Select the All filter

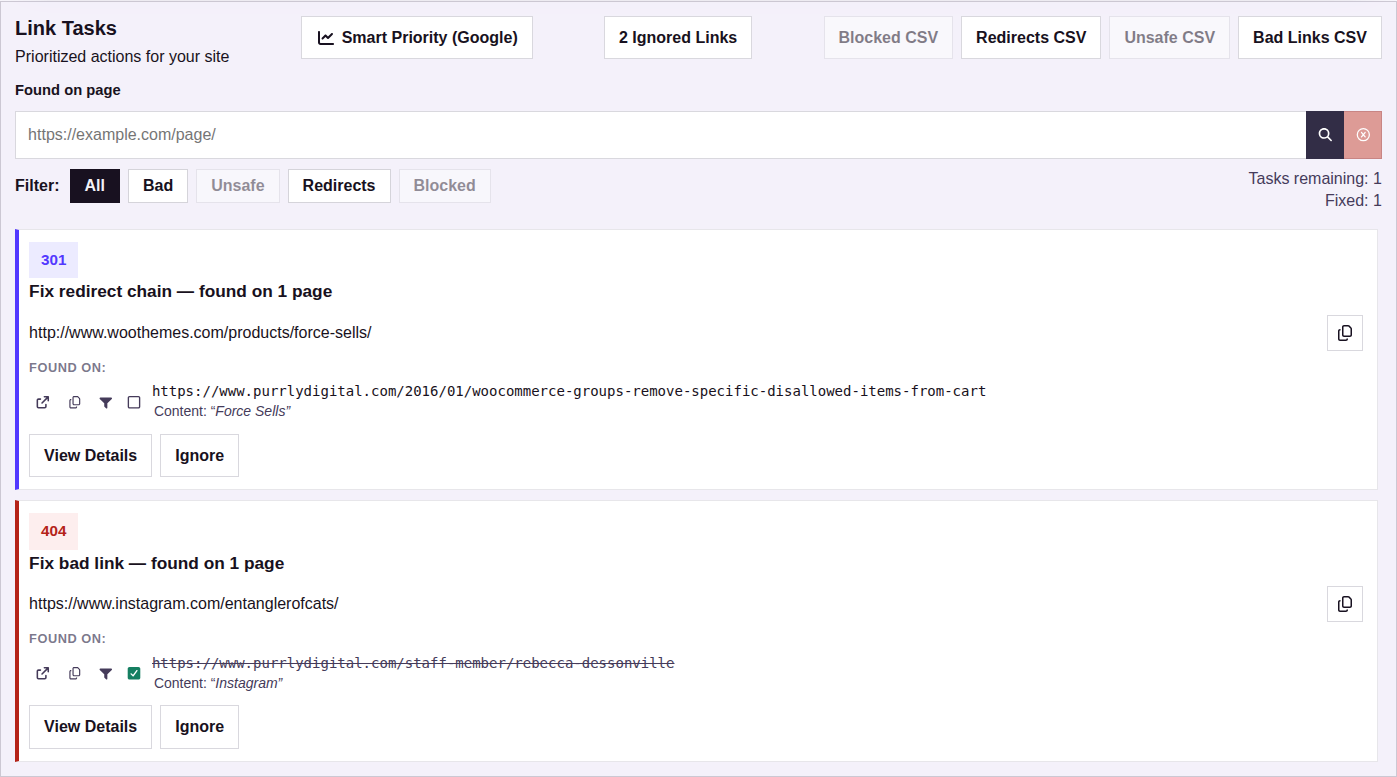pos(95,186)
